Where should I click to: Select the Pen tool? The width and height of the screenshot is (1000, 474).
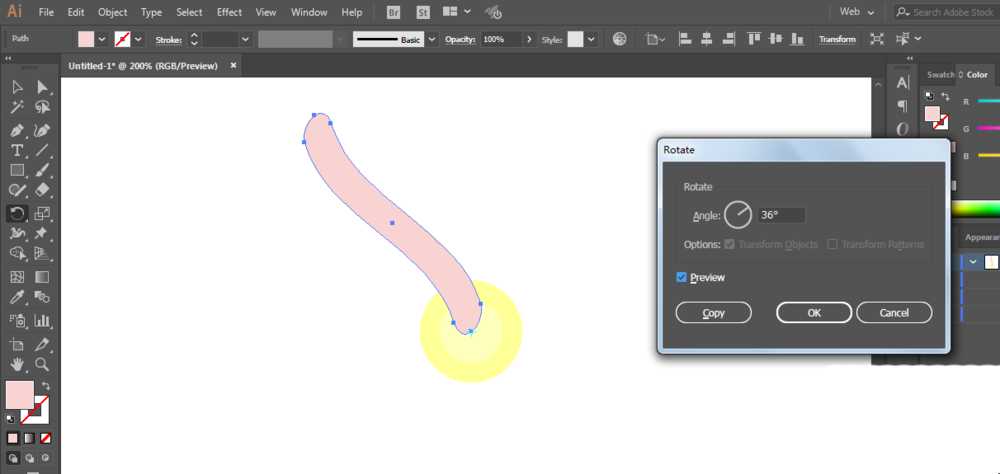17,131
